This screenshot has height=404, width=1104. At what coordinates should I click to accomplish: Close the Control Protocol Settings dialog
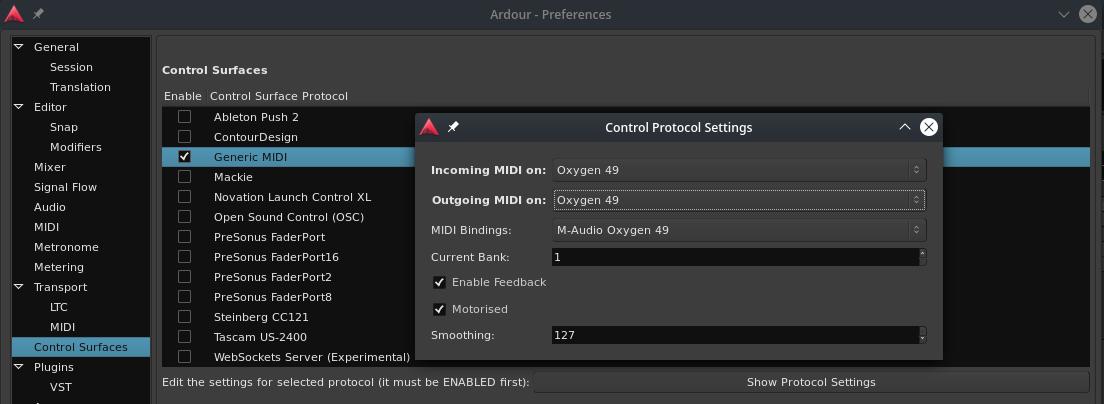[x=928, y=127]
